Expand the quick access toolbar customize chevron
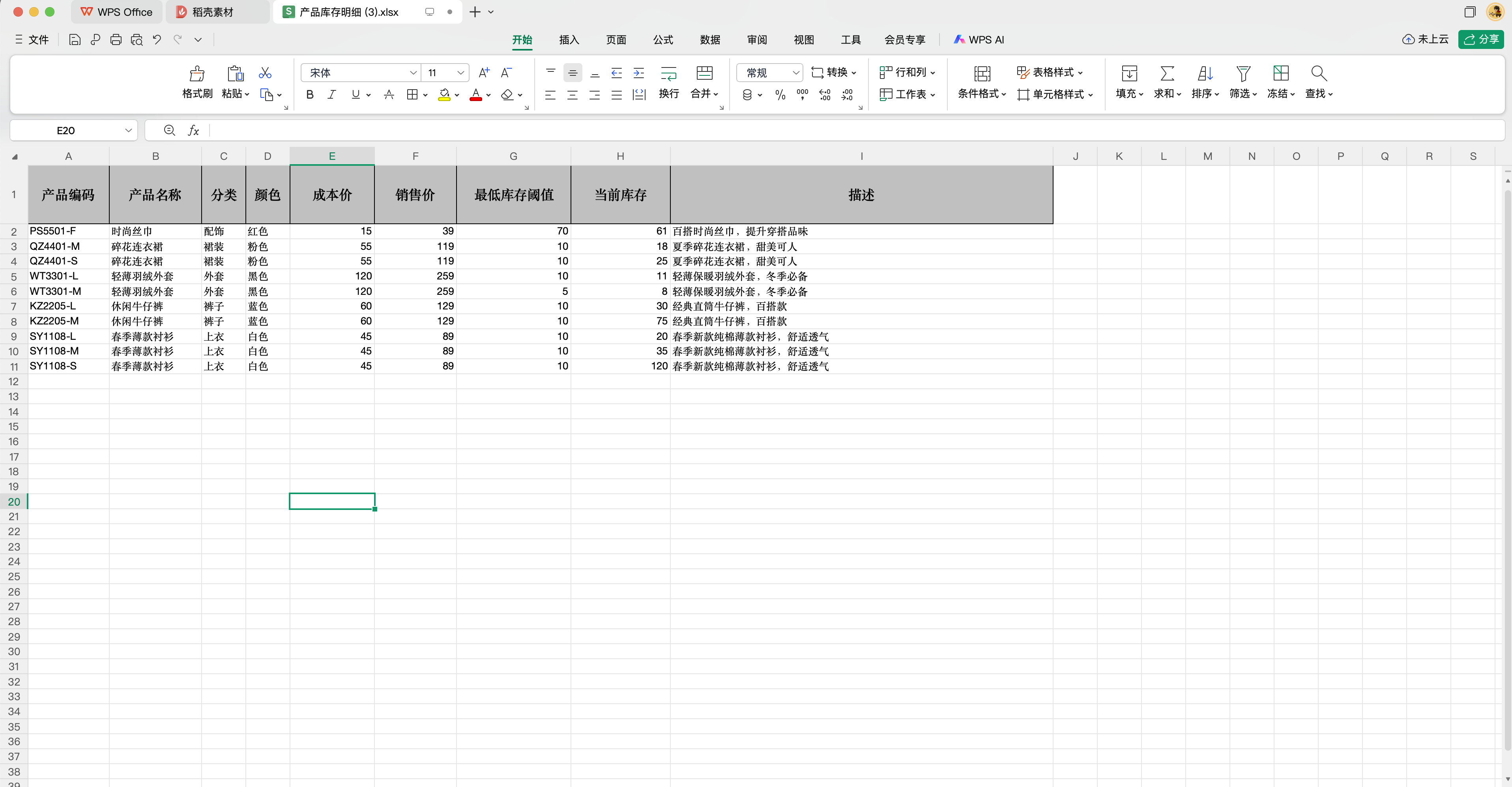The height and width of the screenshot is (787, 1512). click(198, 39)
